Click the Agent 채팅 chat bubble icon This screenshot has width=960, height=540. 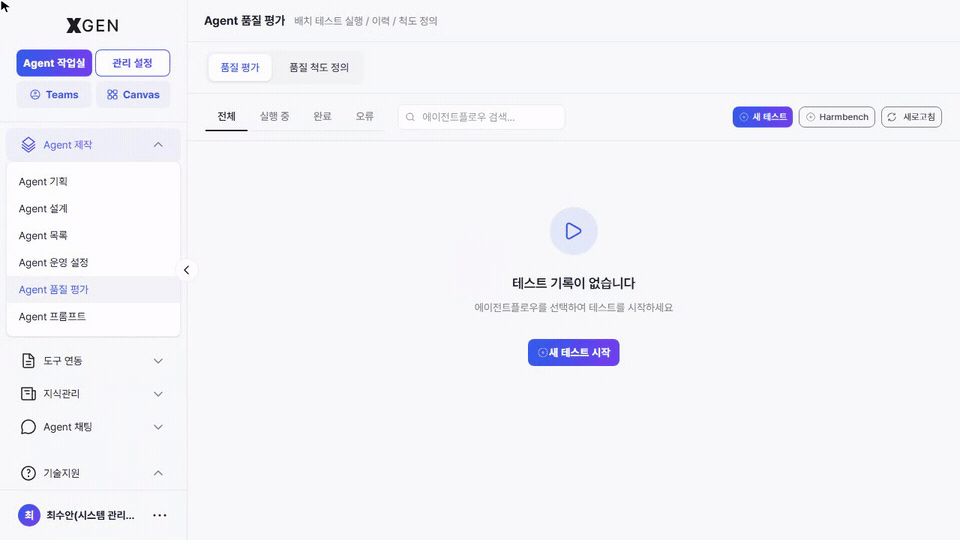click(x=28, y=427)
